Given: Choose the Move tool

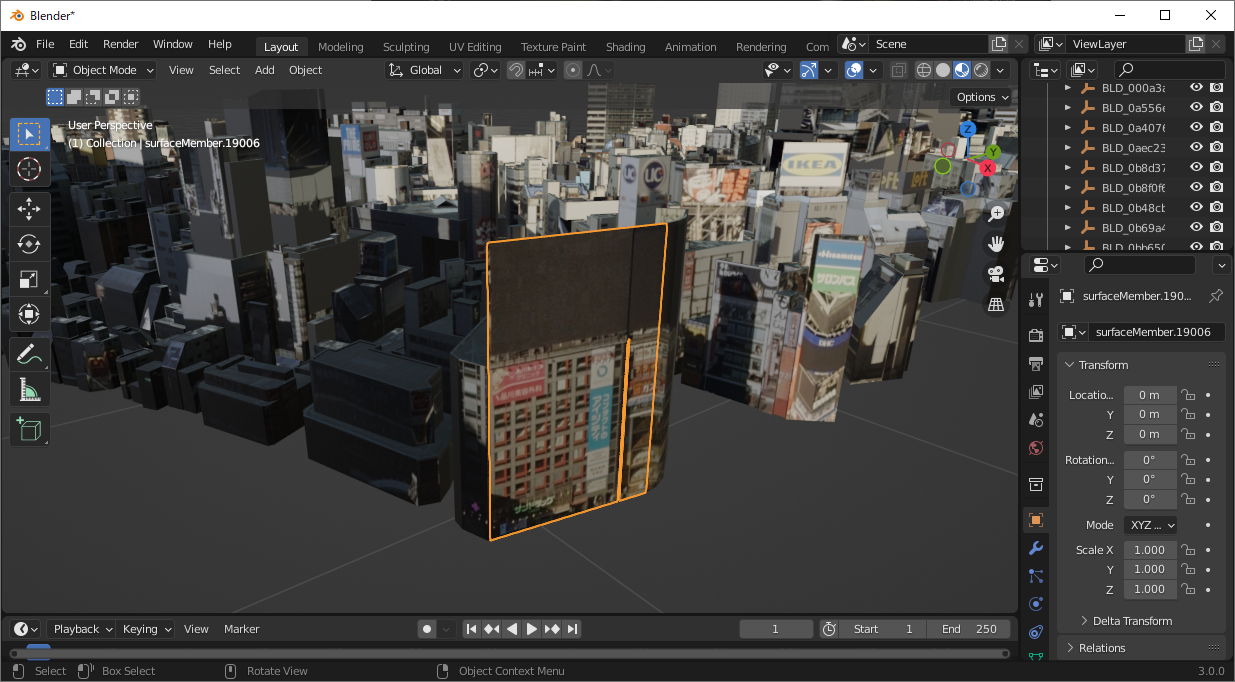Looking at the screenshot, I should pyautogui.click(x=29, y=208).
